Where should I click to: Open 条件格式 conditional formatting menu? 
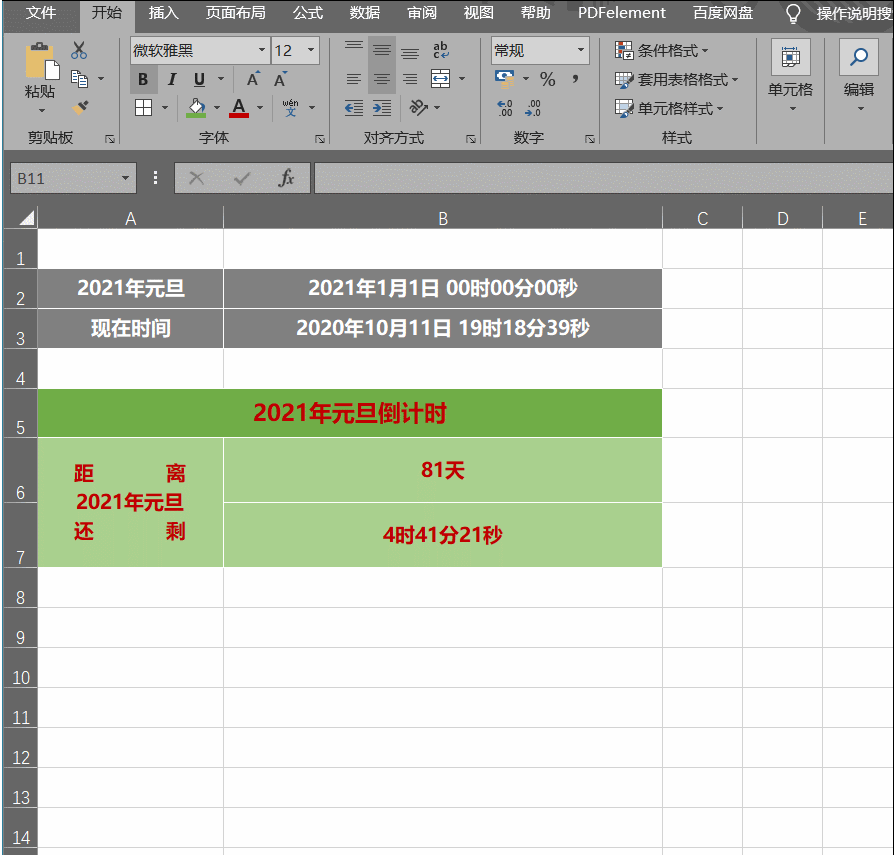click(661, 51)
